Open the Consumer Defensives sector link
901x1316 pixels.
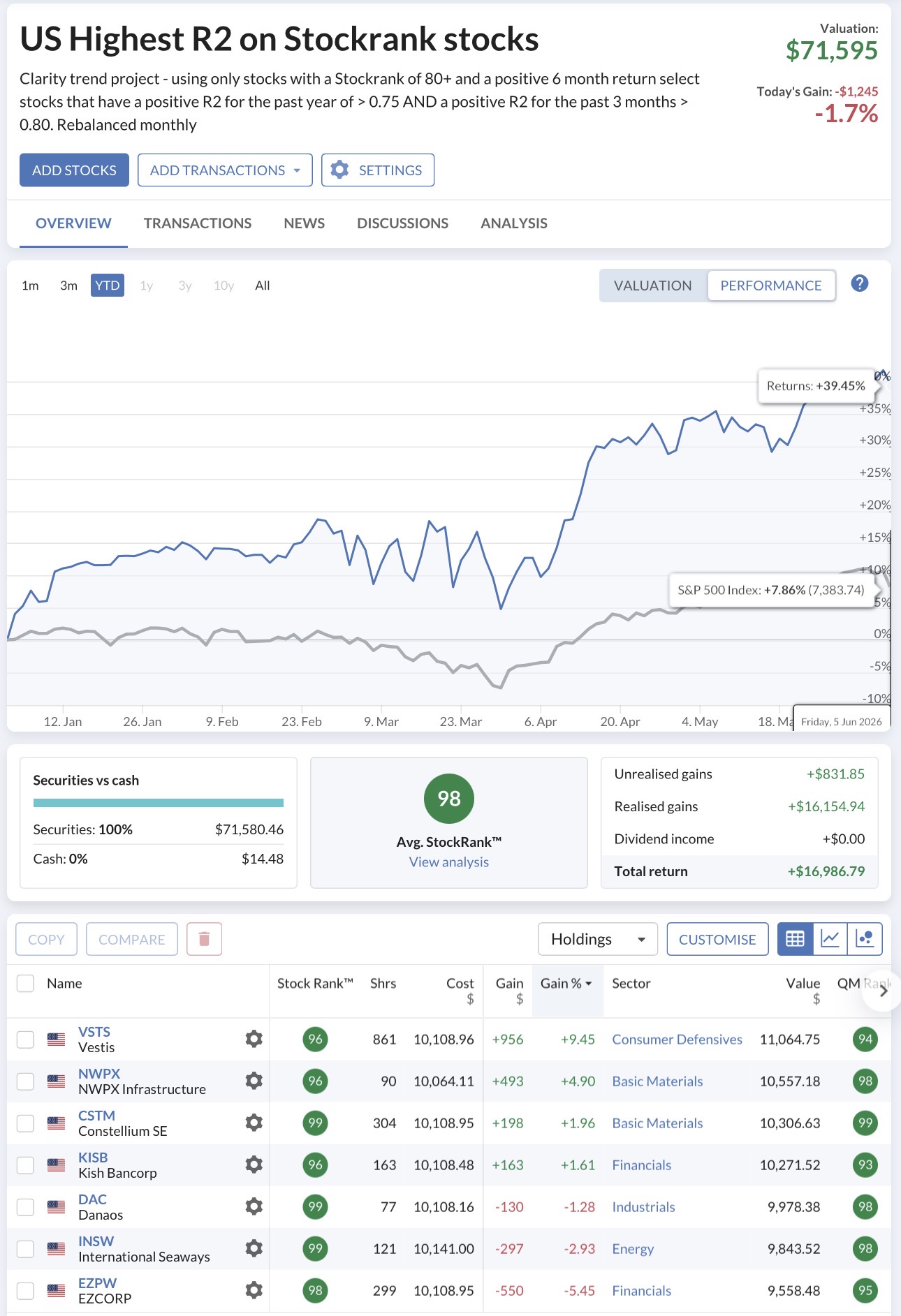pyautogui.click(x=677, y=1040)
